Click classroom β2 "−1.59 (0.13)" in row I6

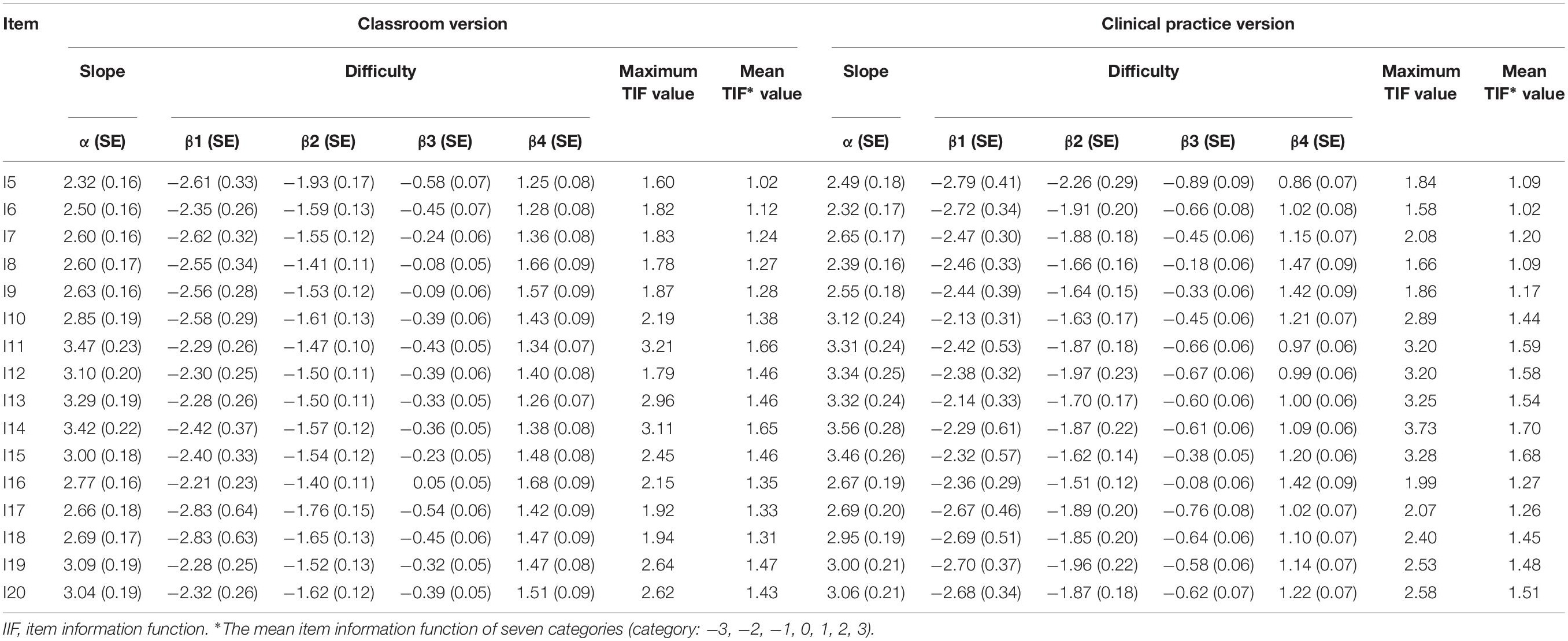pyautogui.click(x=329, y=209)
